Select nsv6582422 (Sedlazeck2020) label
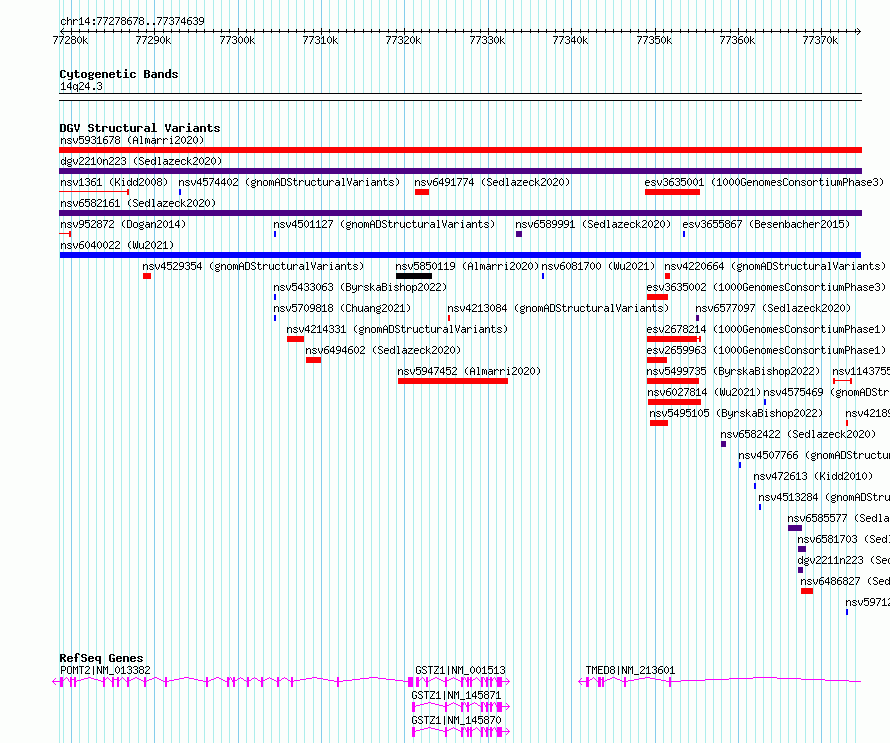This screenshot has width=890, height=743. 797,434
